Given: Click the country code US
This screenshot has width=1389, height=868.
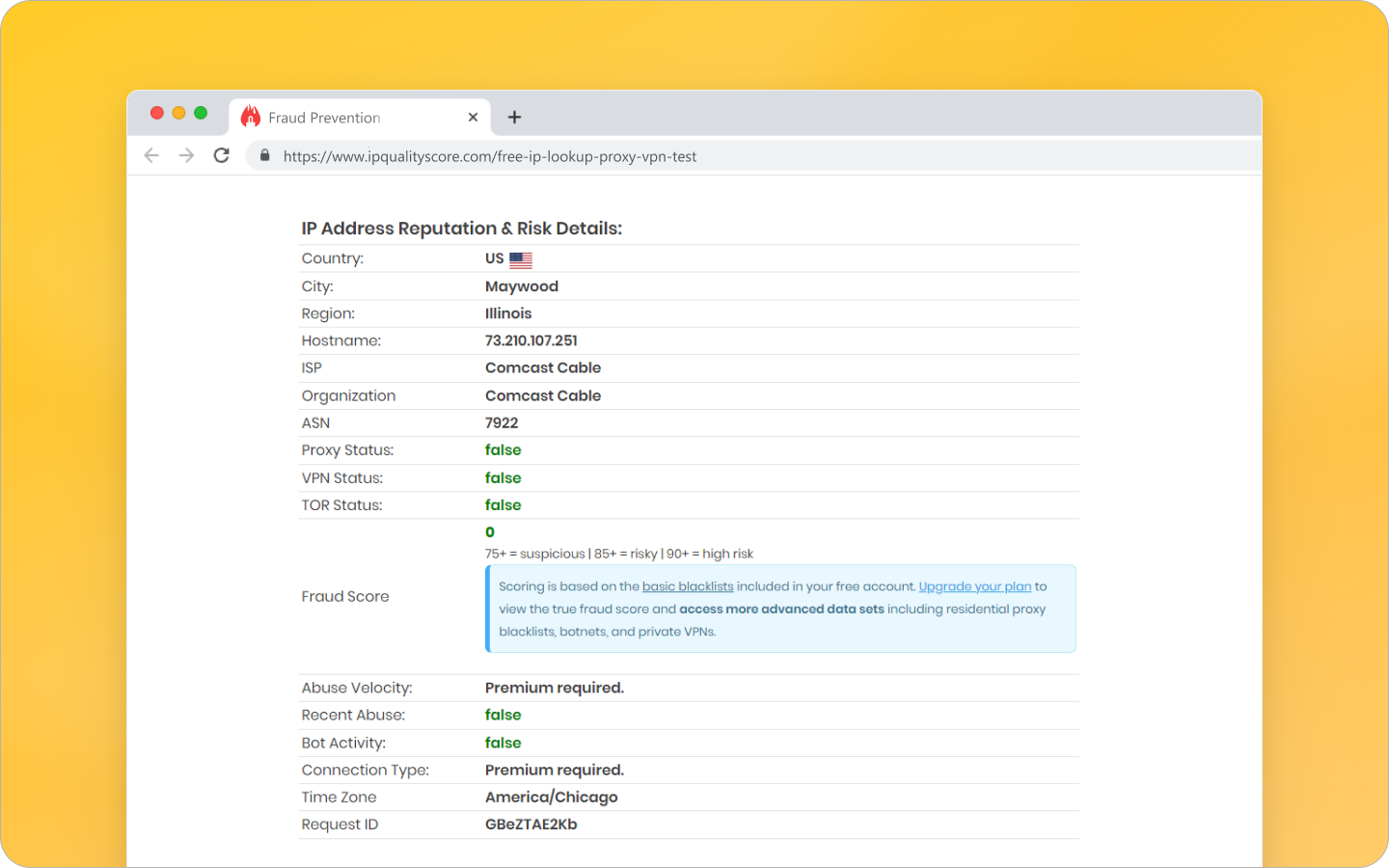Looking at the screenshot, I should coord(495,258).
